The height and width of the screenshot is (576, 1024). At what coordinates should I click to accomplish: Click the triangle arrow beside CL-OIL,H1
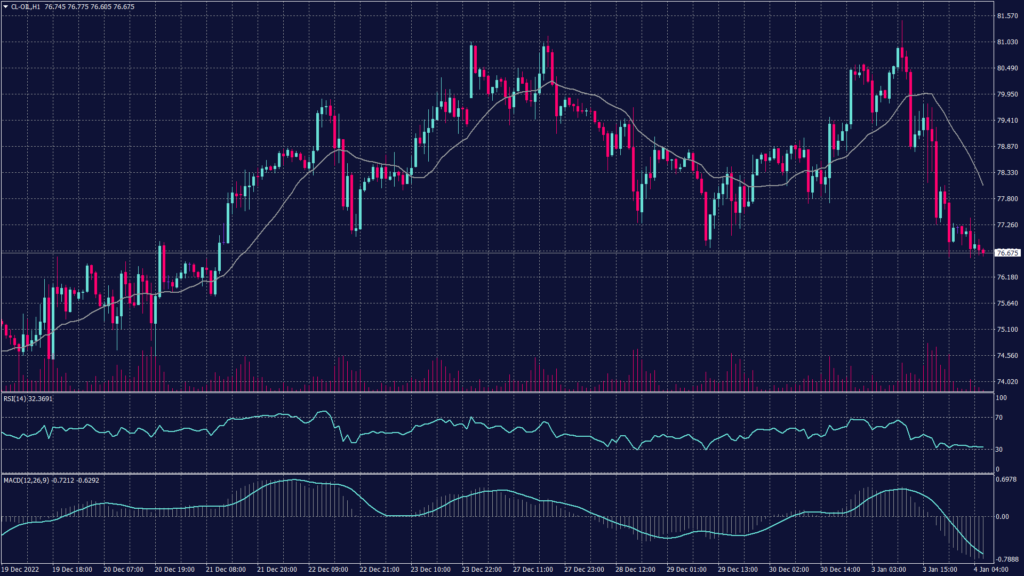tap(5, 6)
